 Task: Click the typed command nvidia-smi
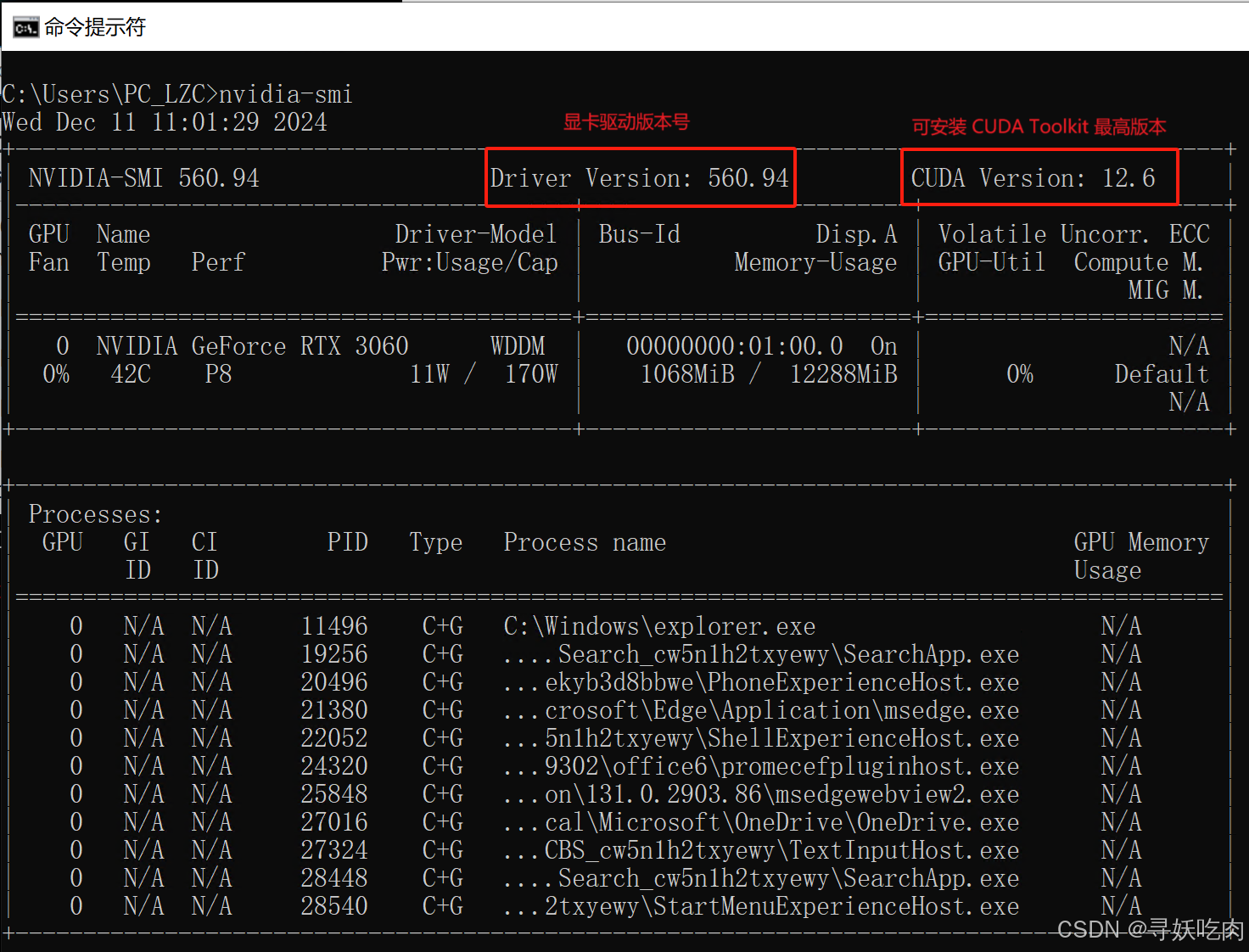point(286,94)
